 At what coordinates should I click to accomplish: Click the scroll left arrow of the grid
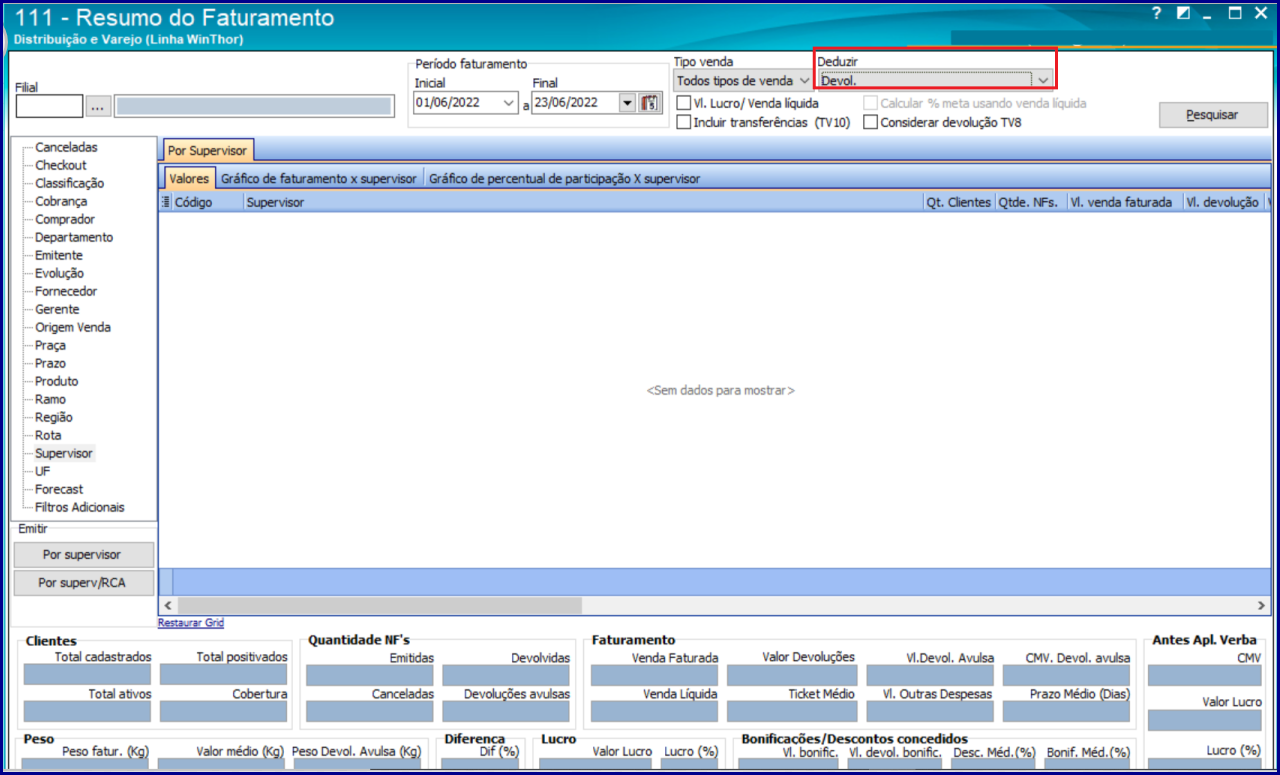tap(167, 606)
